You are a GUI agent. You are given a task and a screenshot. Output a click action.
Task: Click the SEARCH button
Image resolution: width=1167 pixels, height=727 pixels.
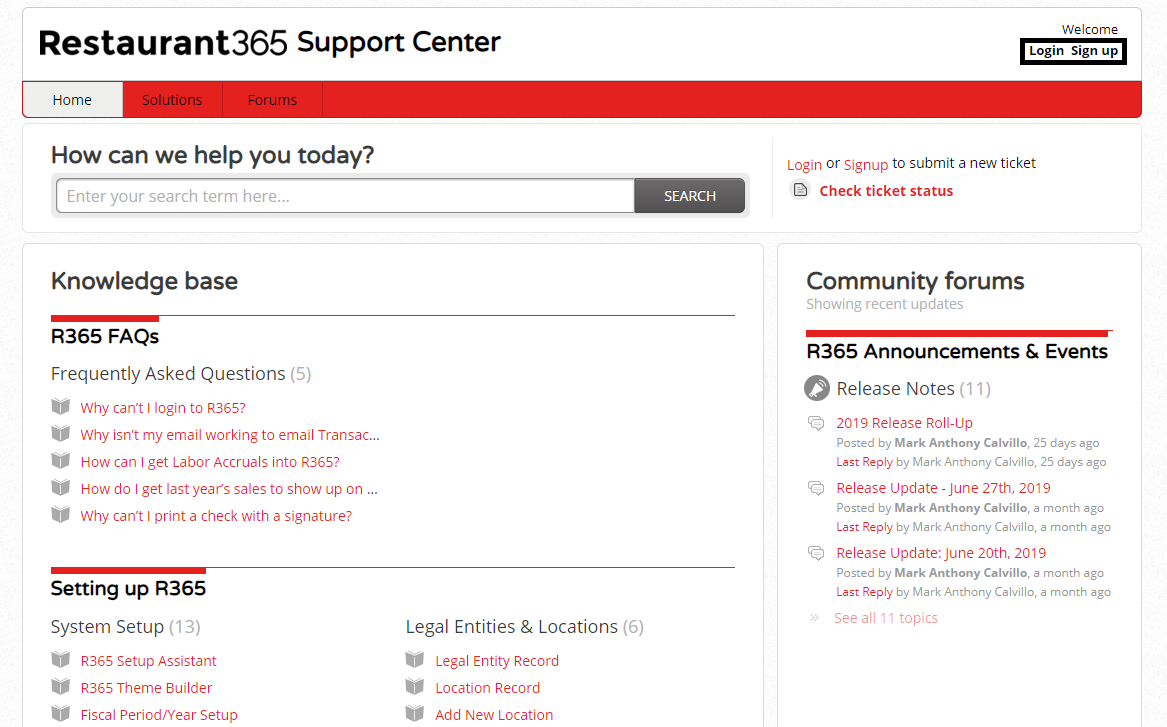point(689,196)
